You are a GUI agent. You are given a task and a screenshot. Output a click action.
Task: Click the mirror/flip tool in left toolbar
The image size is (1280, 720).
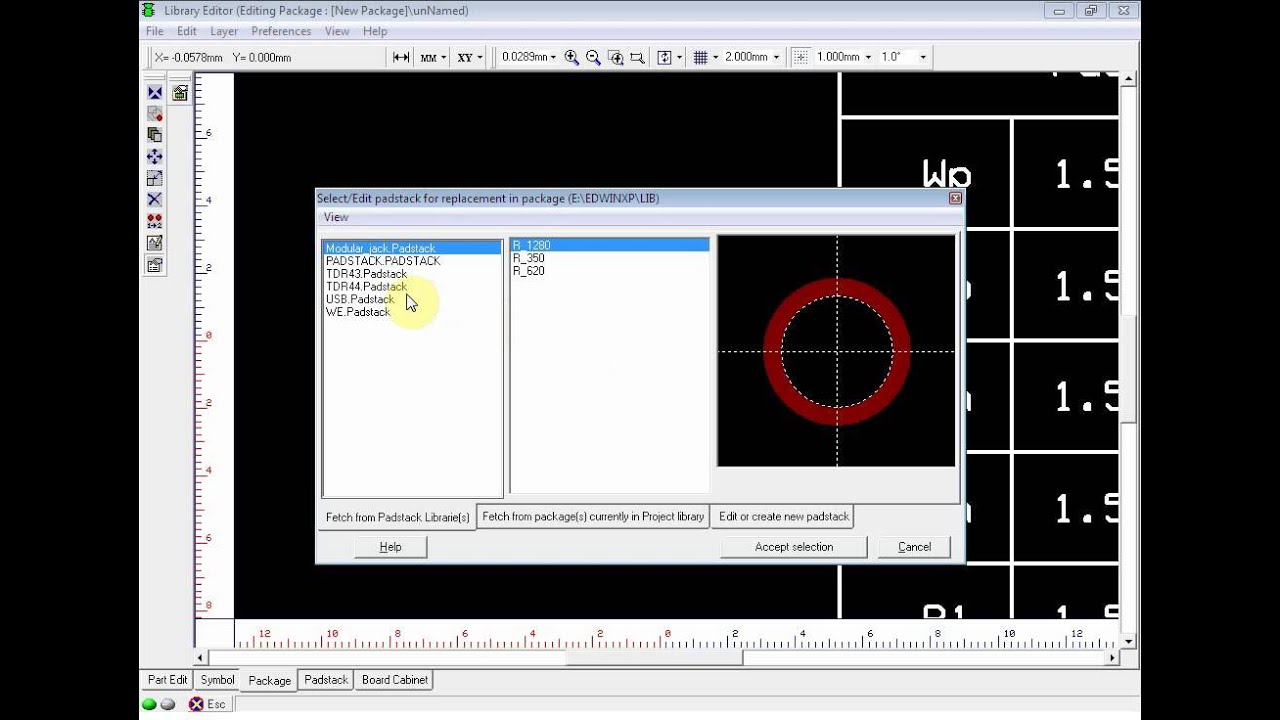point(154,92)
